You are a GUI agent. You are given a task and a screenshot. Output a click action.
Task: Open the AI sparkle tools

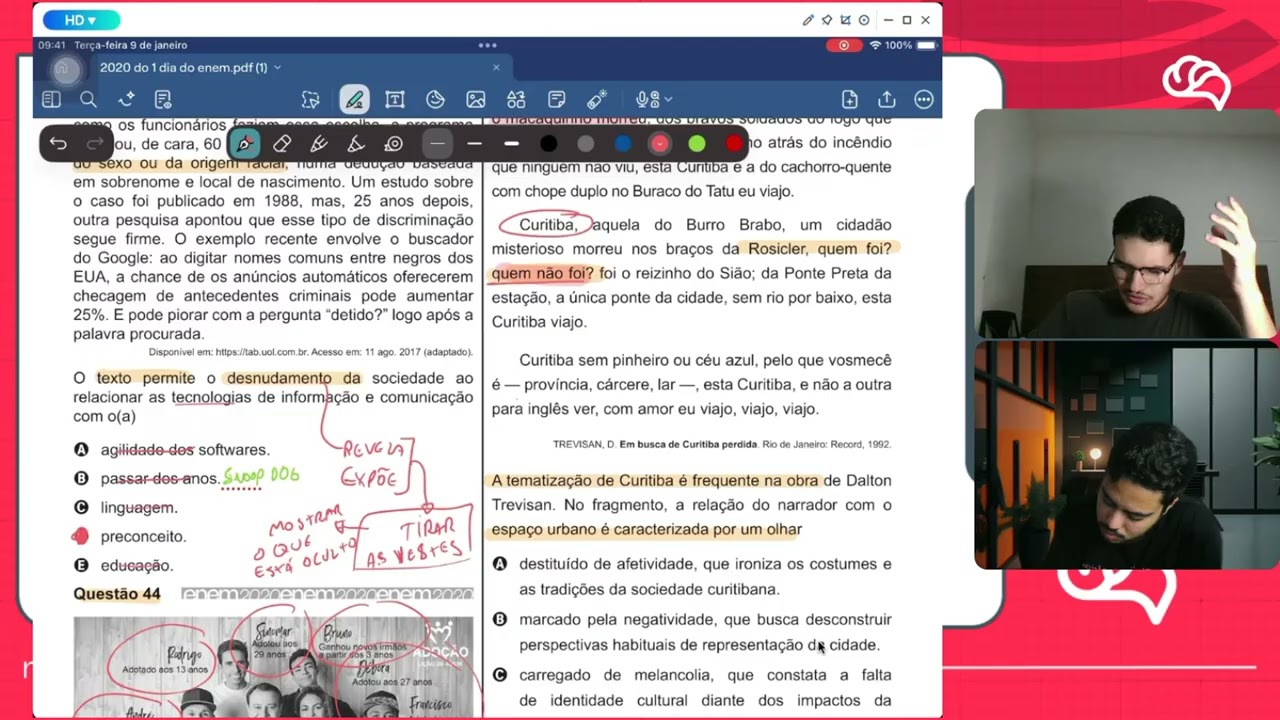pyautogui.click(x=126, y=99)
